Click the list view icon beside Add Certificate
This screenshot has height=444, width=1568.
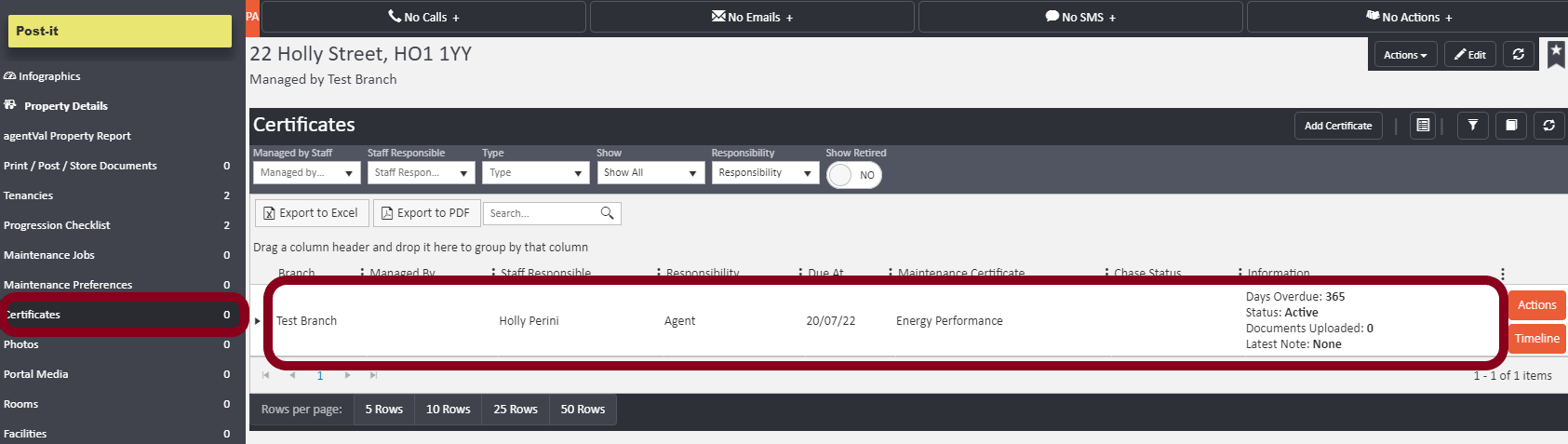coord(1423,126)
